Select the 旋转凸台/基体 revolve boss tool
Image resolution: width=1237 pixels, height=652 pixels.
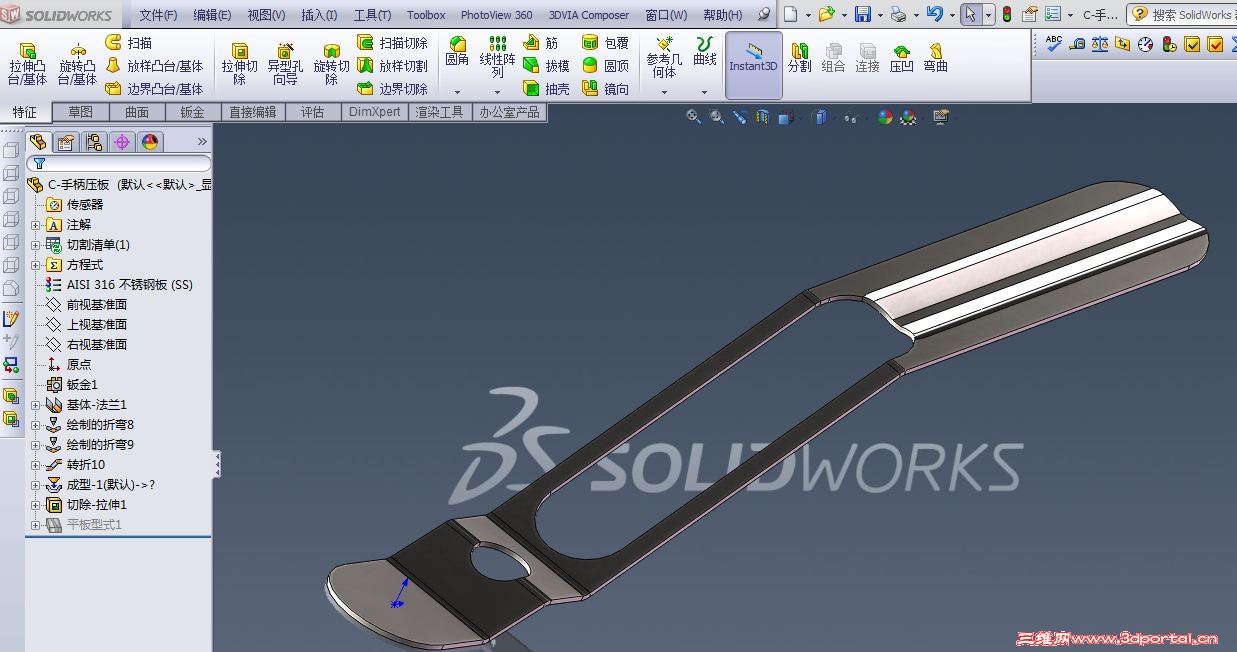(77, 63)
